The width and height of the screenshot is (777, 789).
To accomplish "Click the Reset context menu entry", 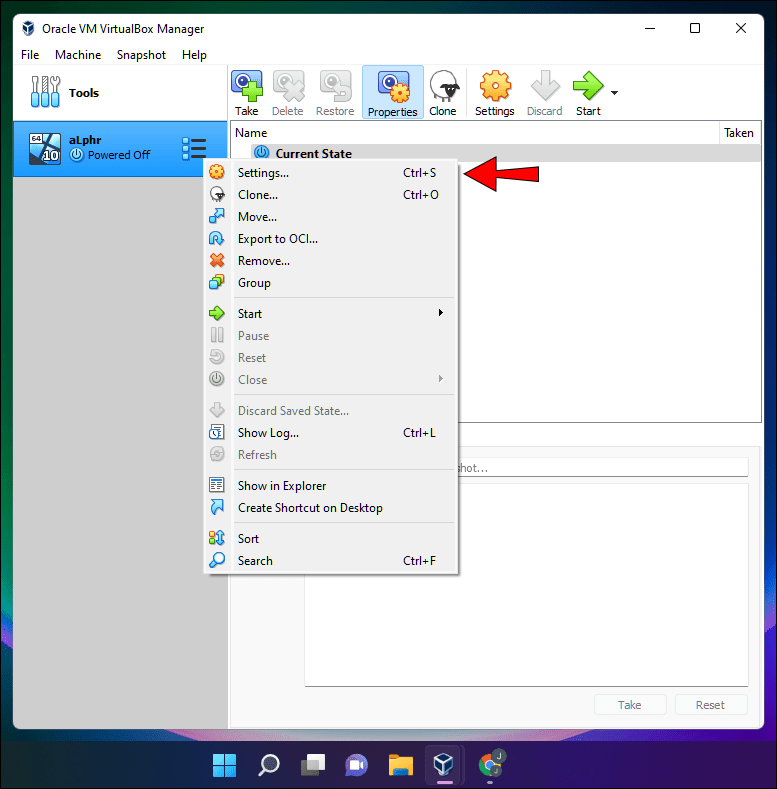I will click(331, 358).
